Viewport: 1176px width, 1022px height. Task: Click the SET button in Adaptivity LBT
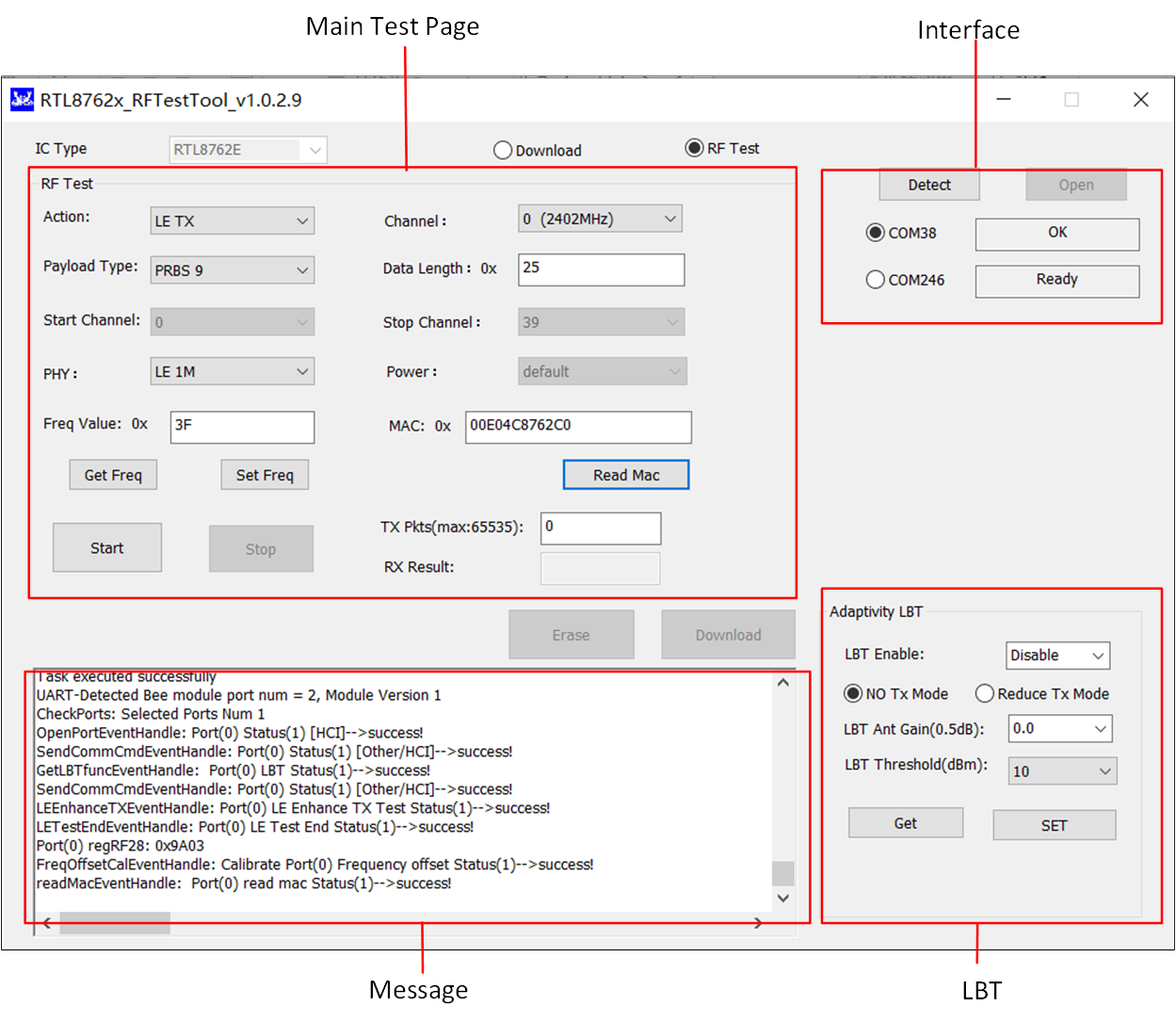click(x=1054, y=826)
